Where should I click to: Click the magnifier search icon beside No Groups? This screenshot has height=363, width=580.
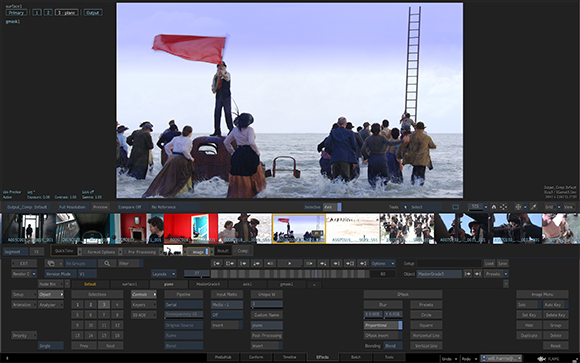point(107,263)
